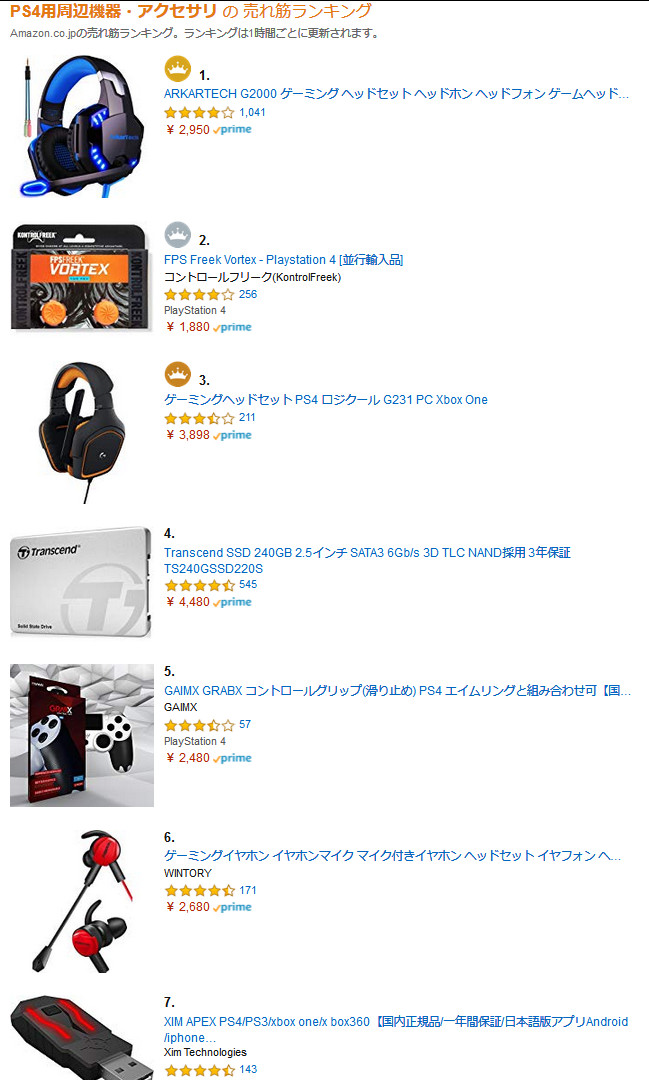The width and height of the screenshot is (649, 1080).
Task: Open the FPS Freek Vortex product image
Action: point(81,278)
